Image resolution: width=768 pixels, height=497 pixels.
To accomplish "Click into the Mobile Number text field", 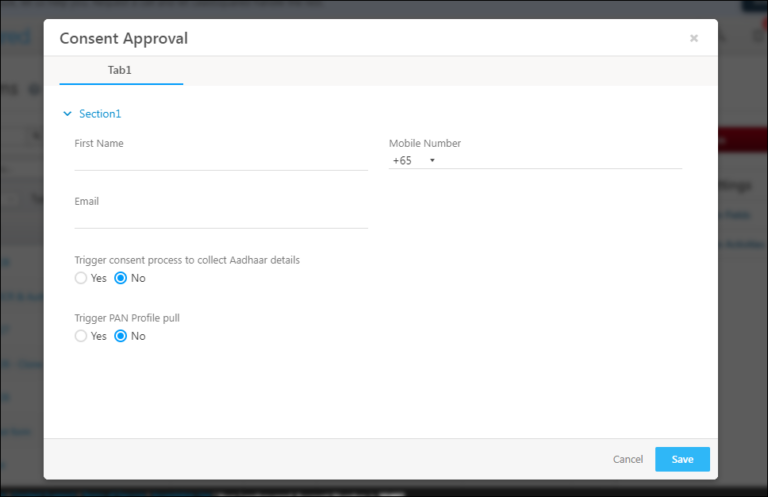I will (x=560, y=160).
